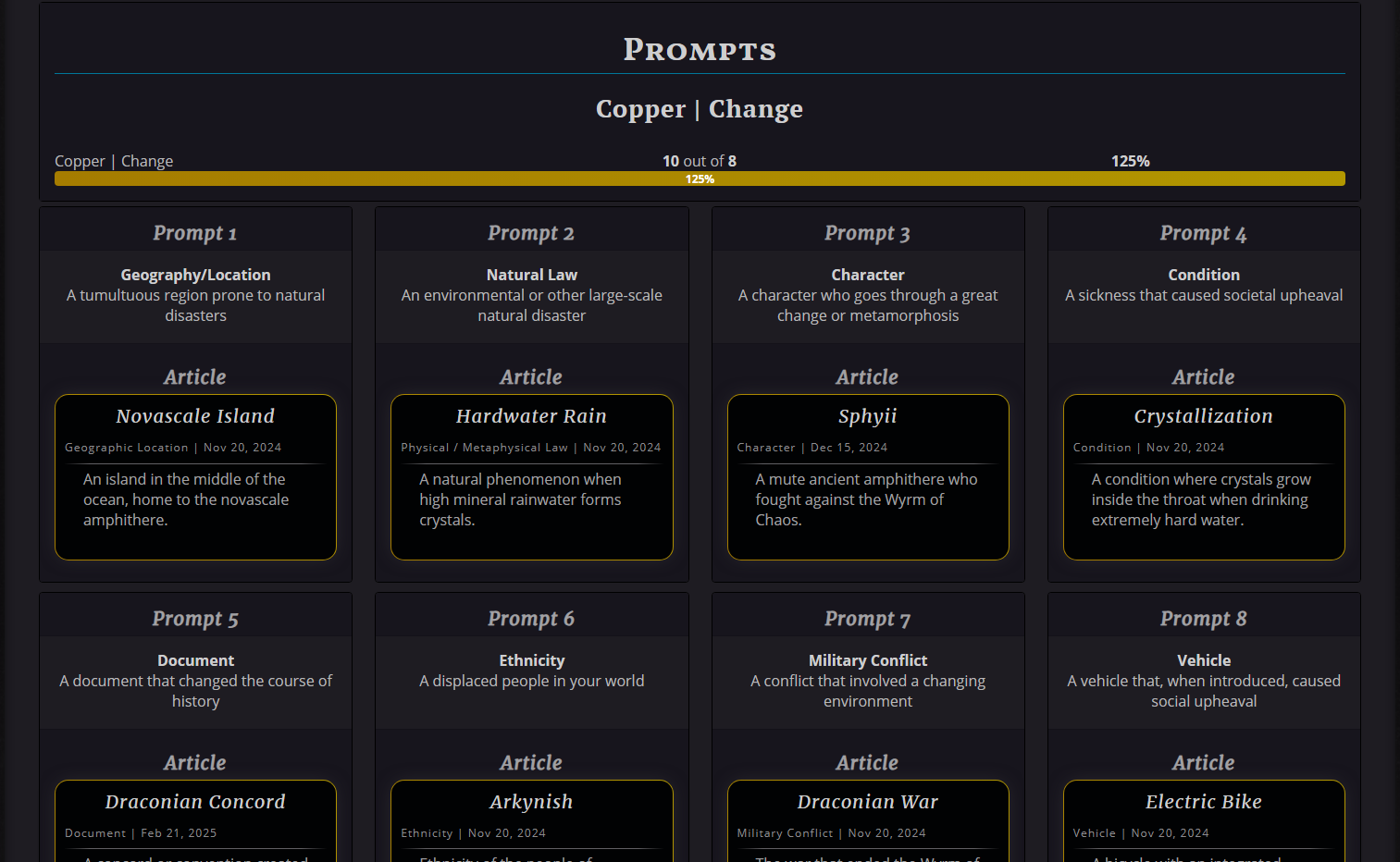Screen dimensions: 1400x862
Task: Click the Copper | Change section title
Action: 700,109
